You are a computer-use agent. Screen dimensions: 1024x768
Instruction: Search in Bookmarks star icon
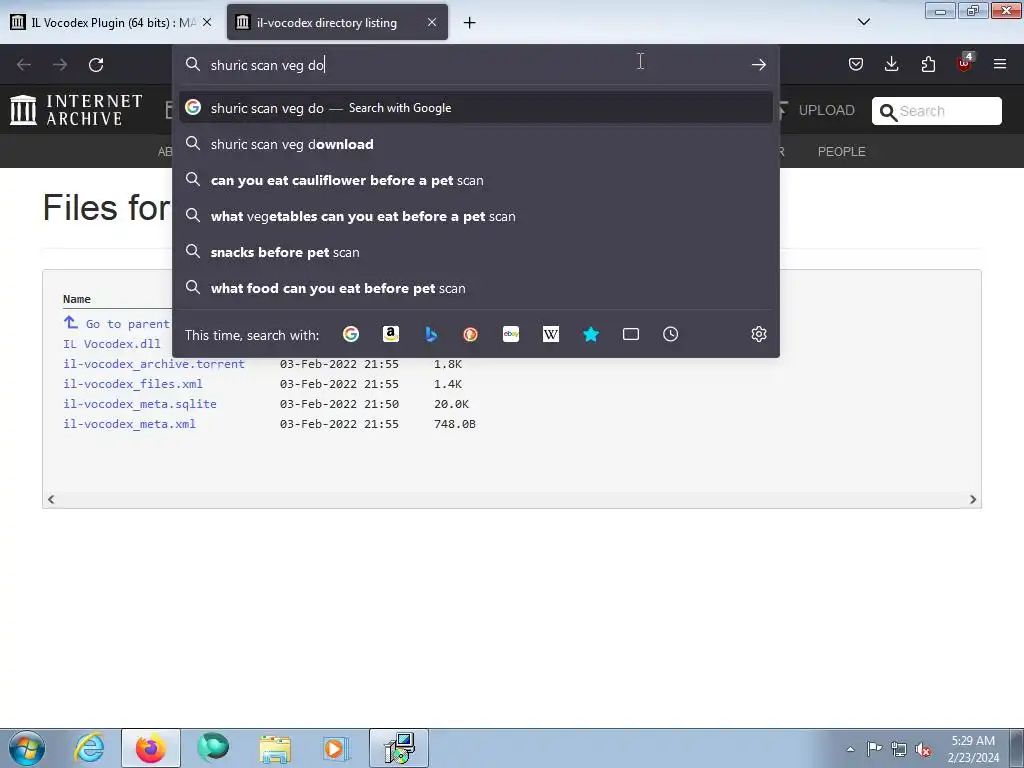(591, 334)
